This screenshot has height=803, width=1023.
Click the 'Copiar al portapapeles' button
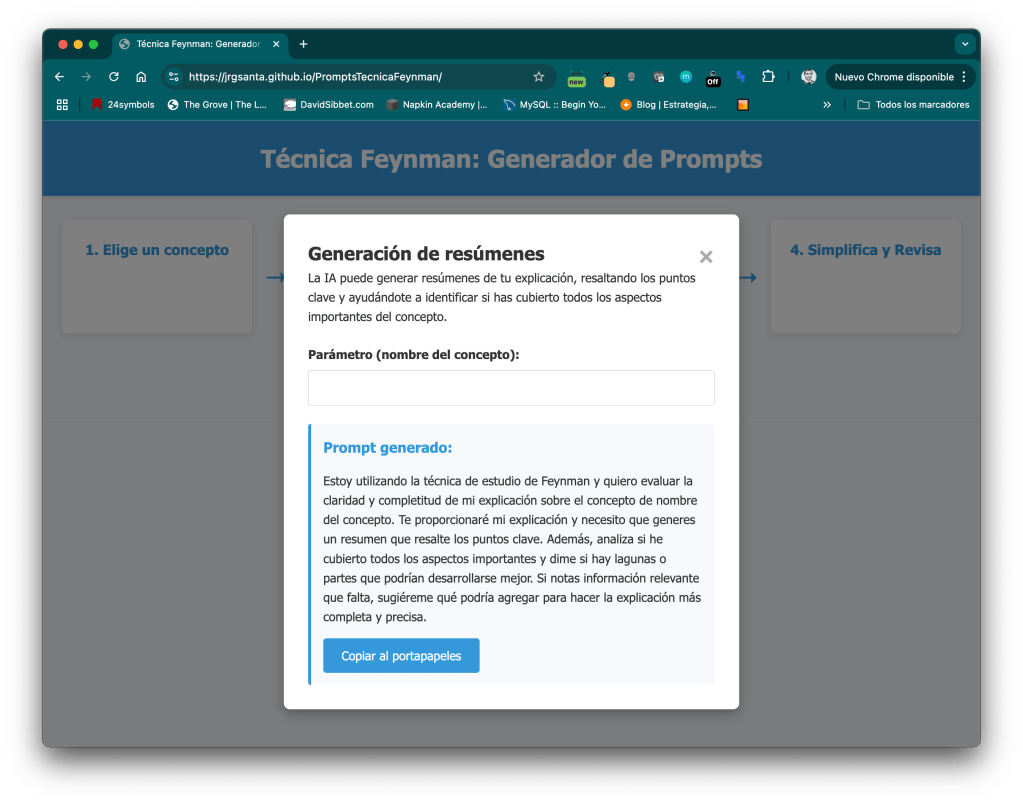(x=401, y=655)
